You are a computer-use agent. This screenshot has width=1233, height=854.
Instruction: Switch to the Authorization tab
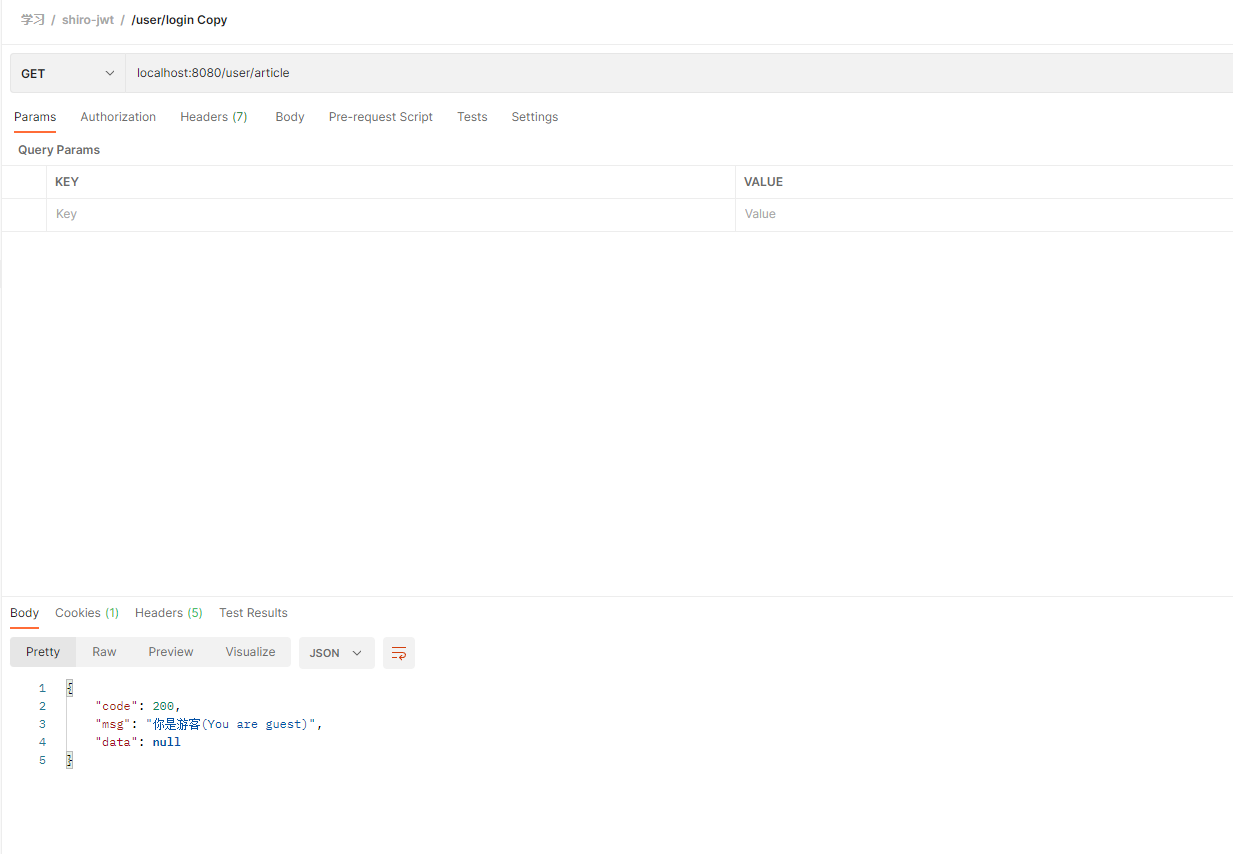tap(118, 117)
